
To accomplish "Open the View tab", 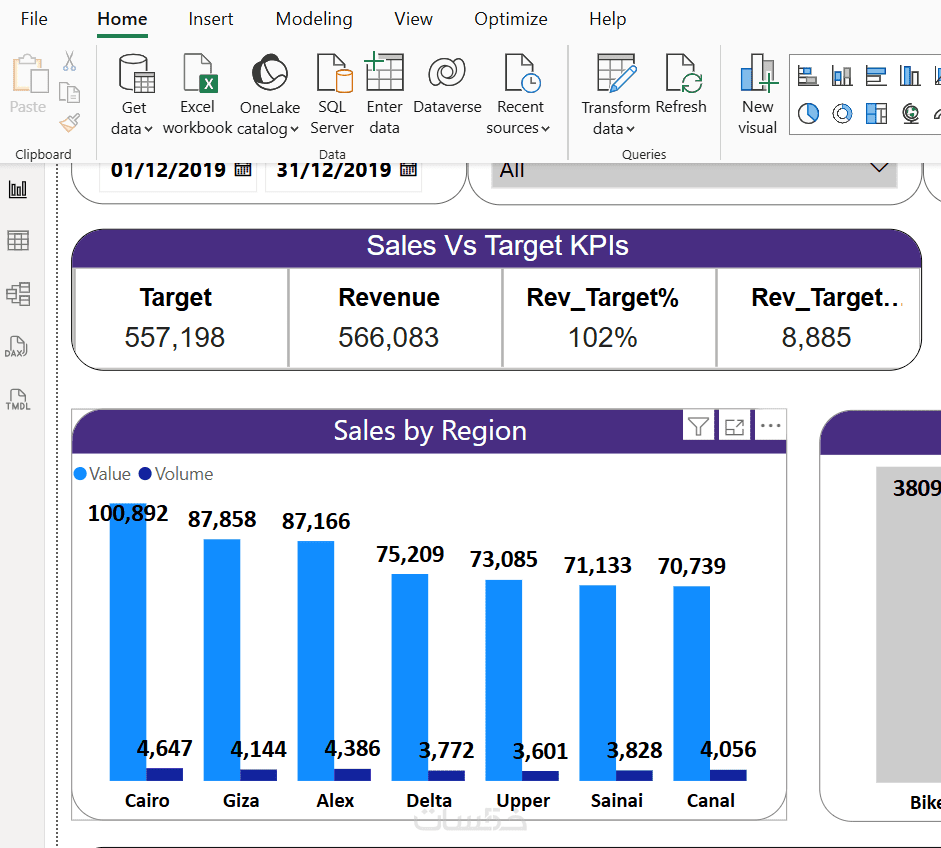I will click(x=413, y=19).
